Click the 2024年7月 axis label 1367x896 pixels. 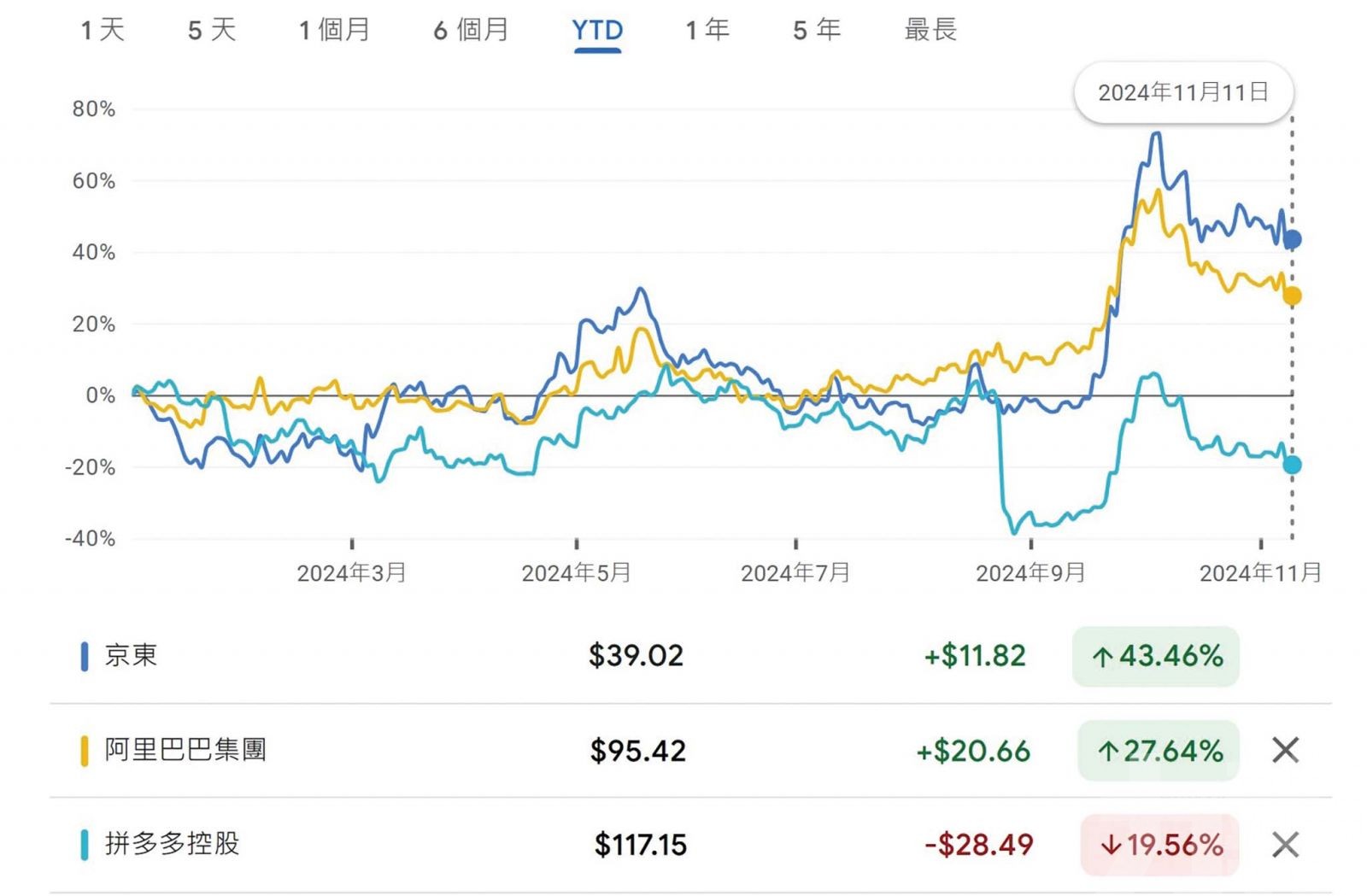pos(795,572)
